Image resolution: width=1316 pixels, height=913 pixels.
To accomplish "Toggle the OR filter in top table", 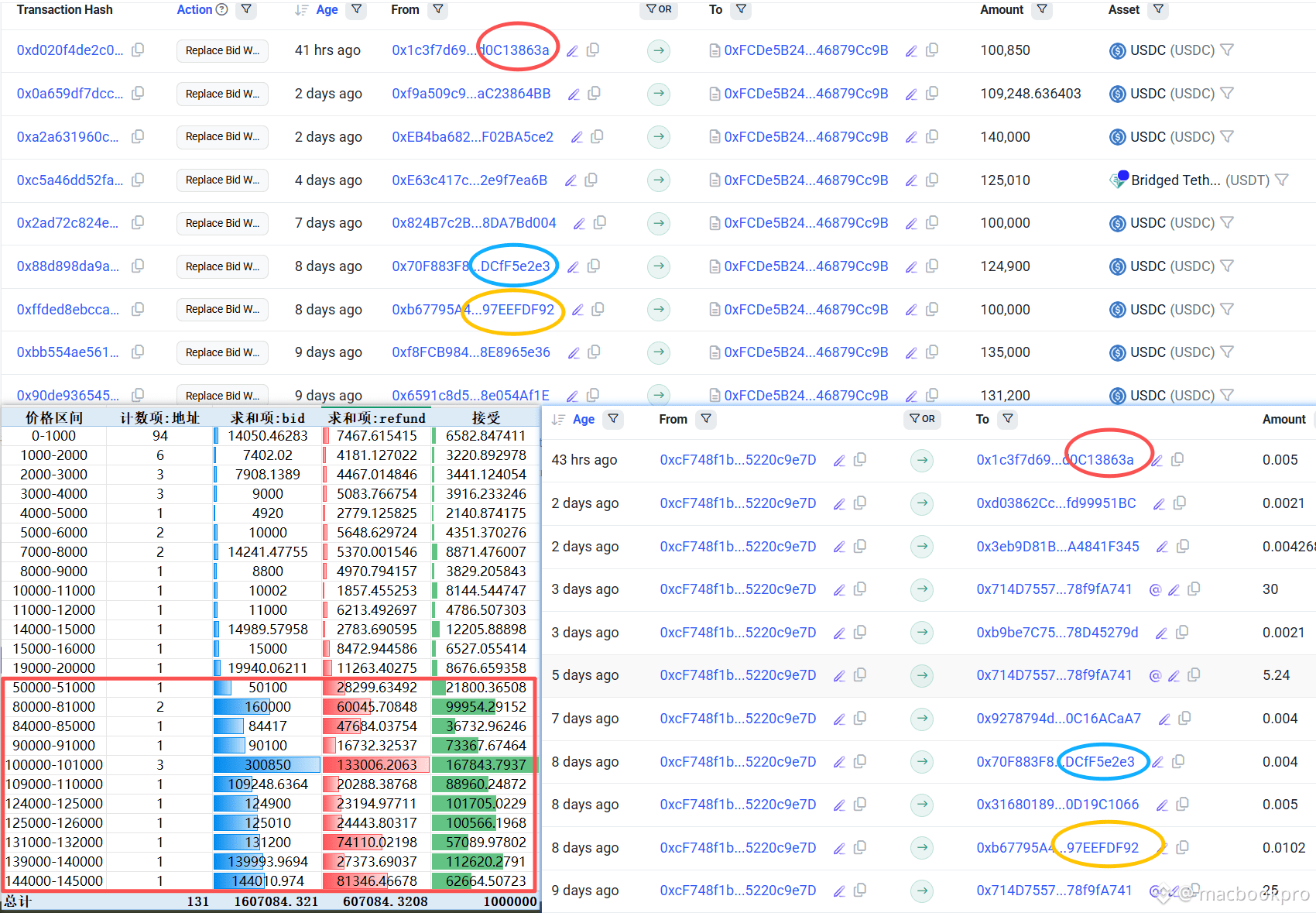I will coord(659,9).
